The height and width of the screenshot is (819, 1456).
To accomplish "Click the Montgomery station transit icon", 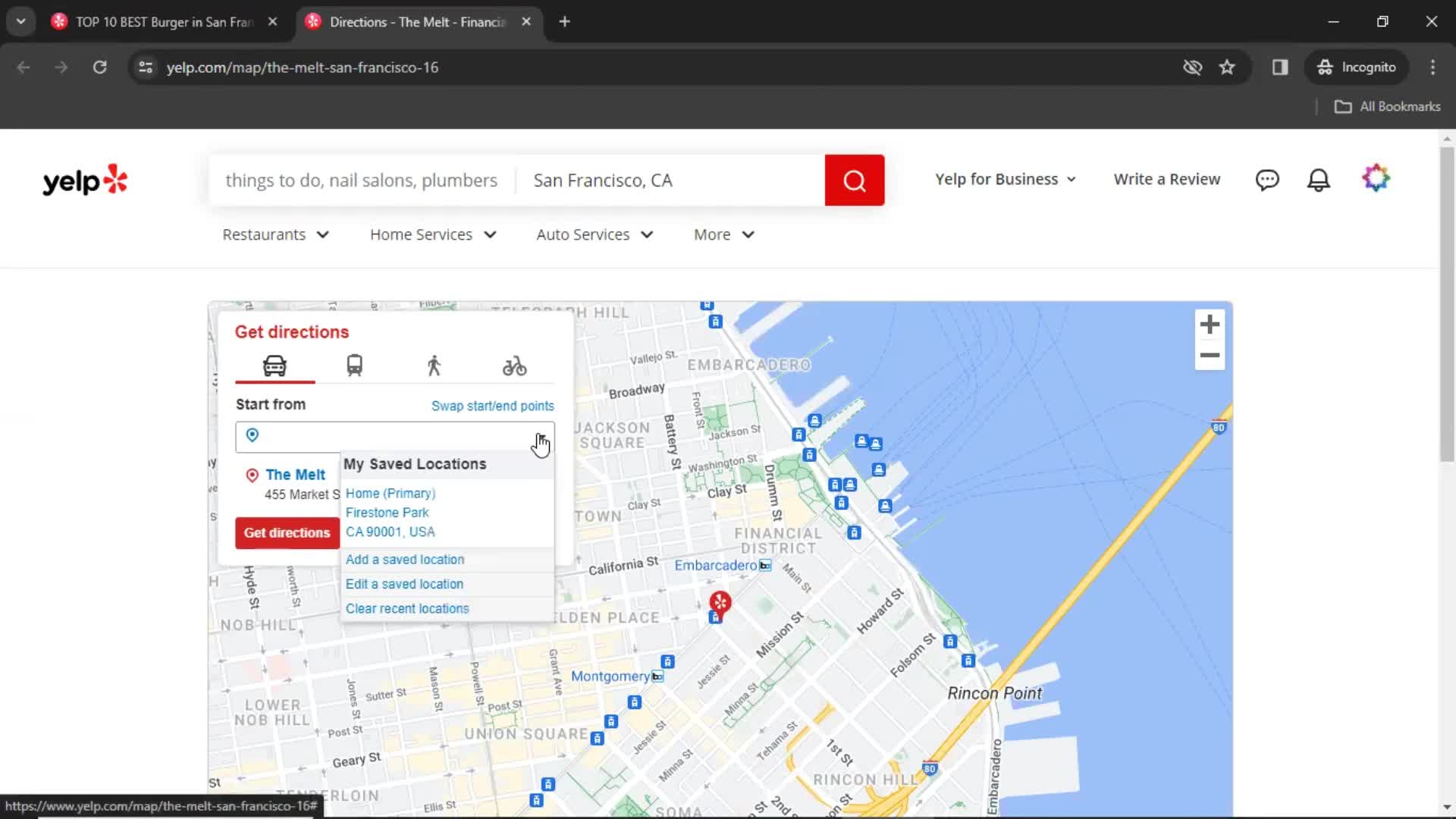I will [x=657, y=676].
